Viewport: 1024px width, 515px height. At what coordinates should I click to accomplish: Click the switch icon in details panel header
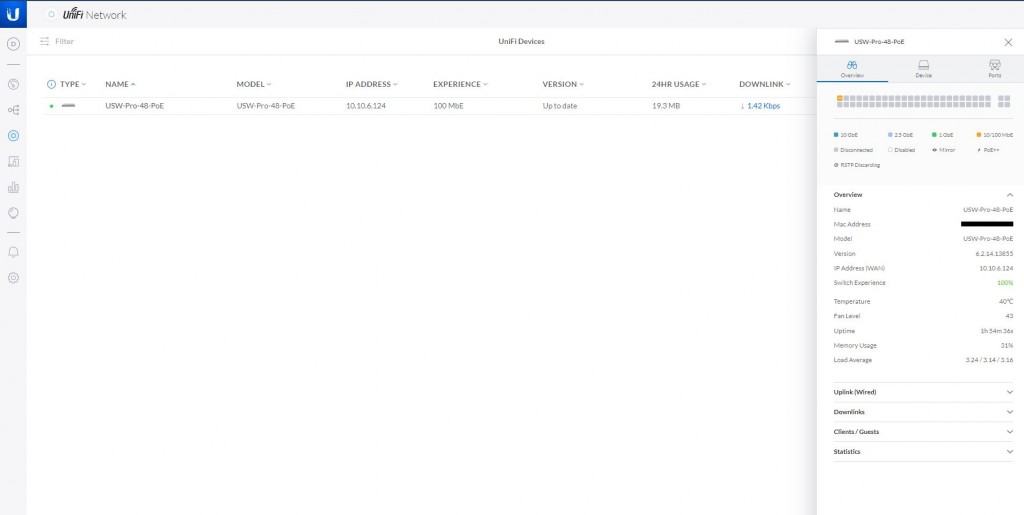click(x=842, y=42)
